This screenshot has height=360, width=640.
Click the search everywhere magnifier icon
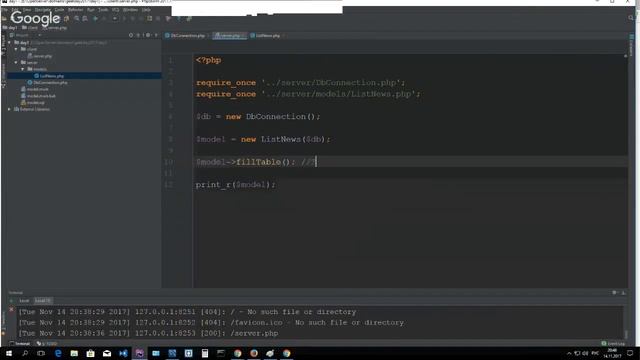pos(631,18)
